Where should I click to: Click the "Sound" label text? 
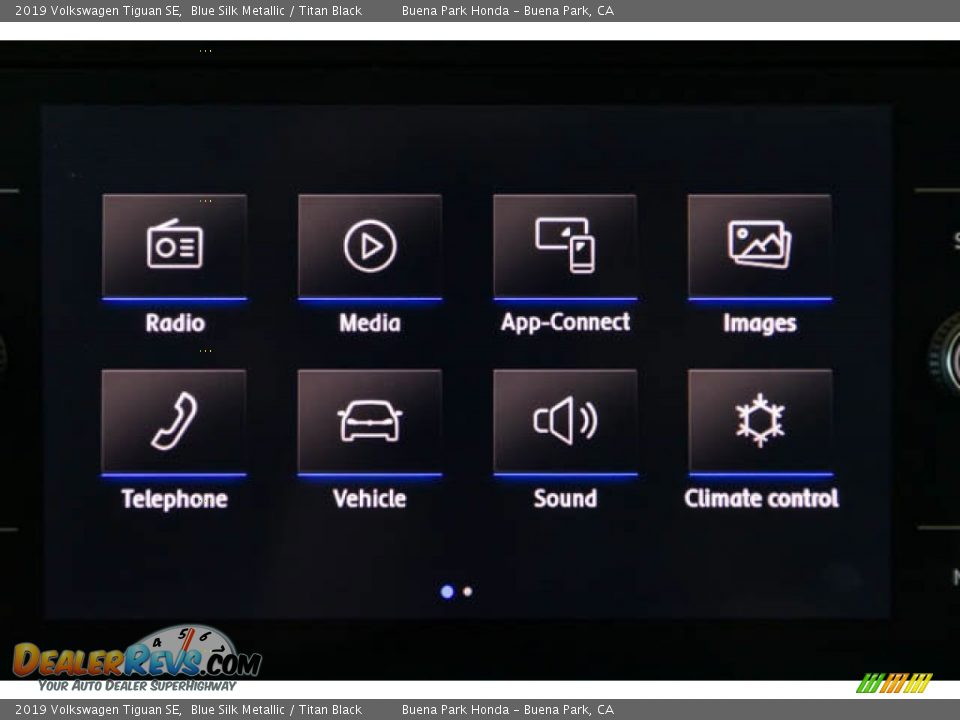click(x=565, y=498)
